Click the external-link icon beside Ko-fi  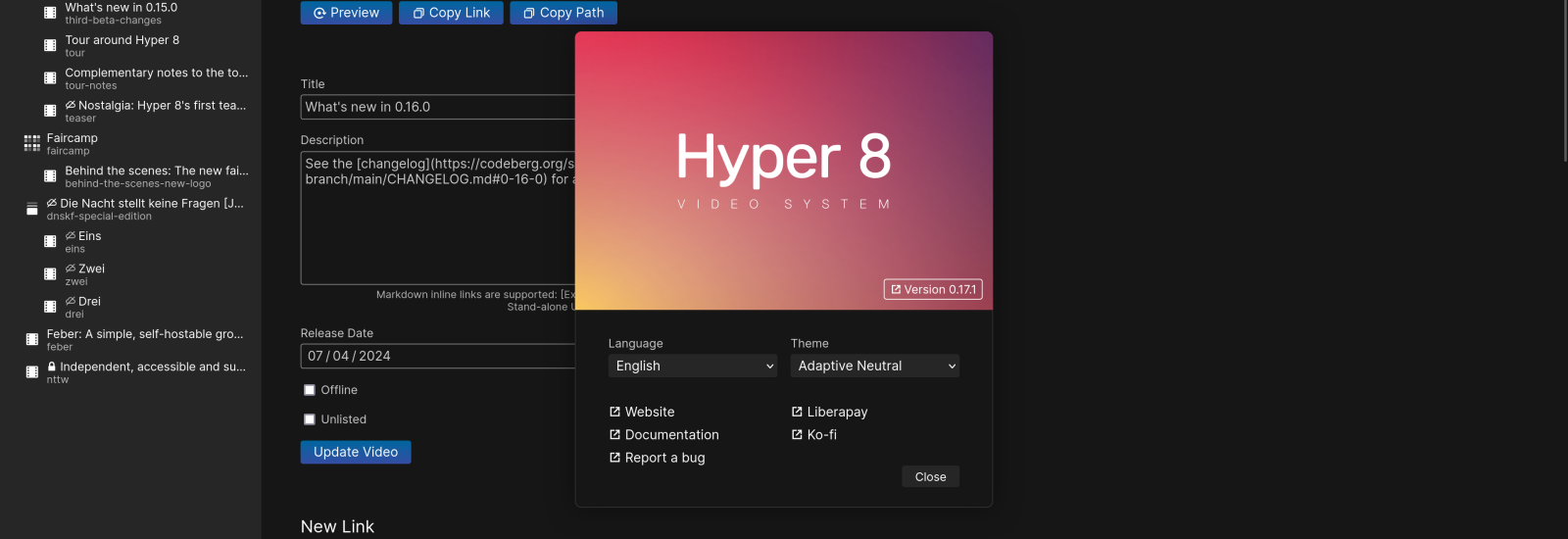click(x=797, y=434)
